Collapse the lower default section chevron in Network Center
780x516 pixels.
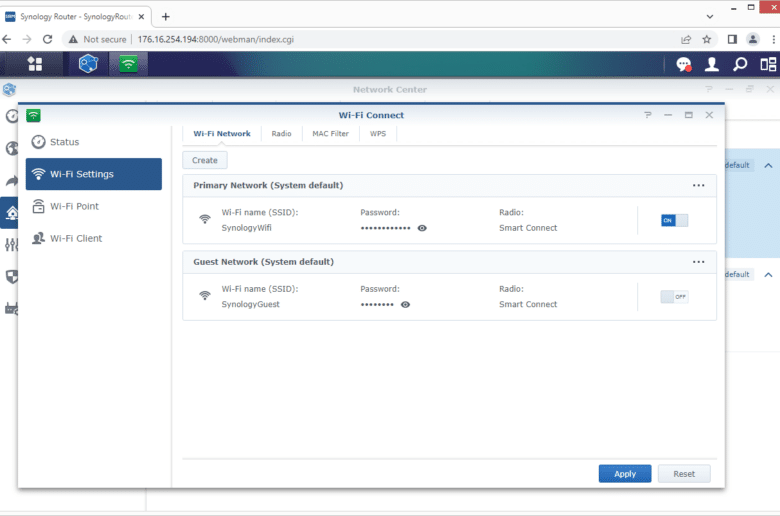click(x=768, y=275)
